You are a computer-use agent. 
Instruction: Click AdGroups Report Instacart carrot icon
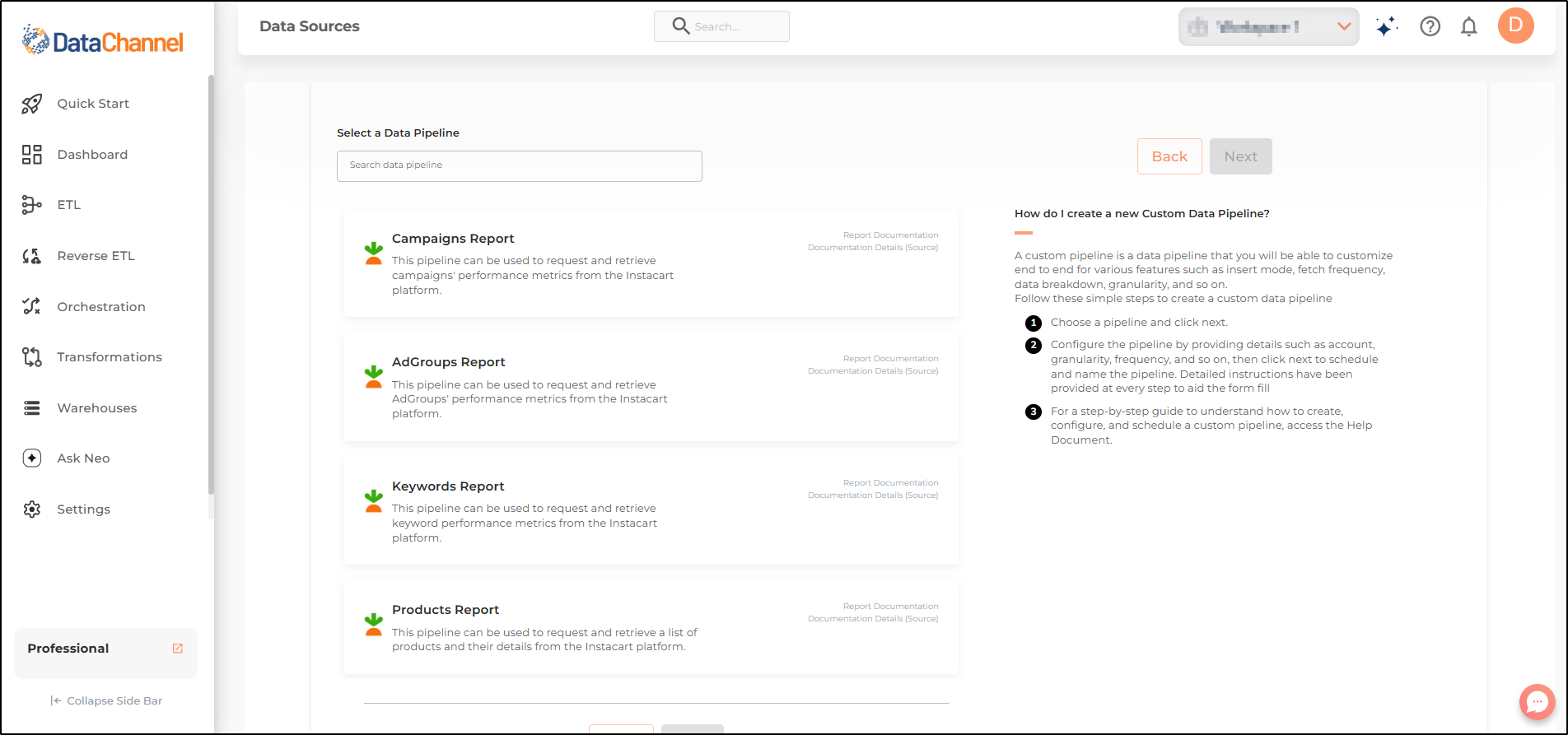[x=374, y=377]
